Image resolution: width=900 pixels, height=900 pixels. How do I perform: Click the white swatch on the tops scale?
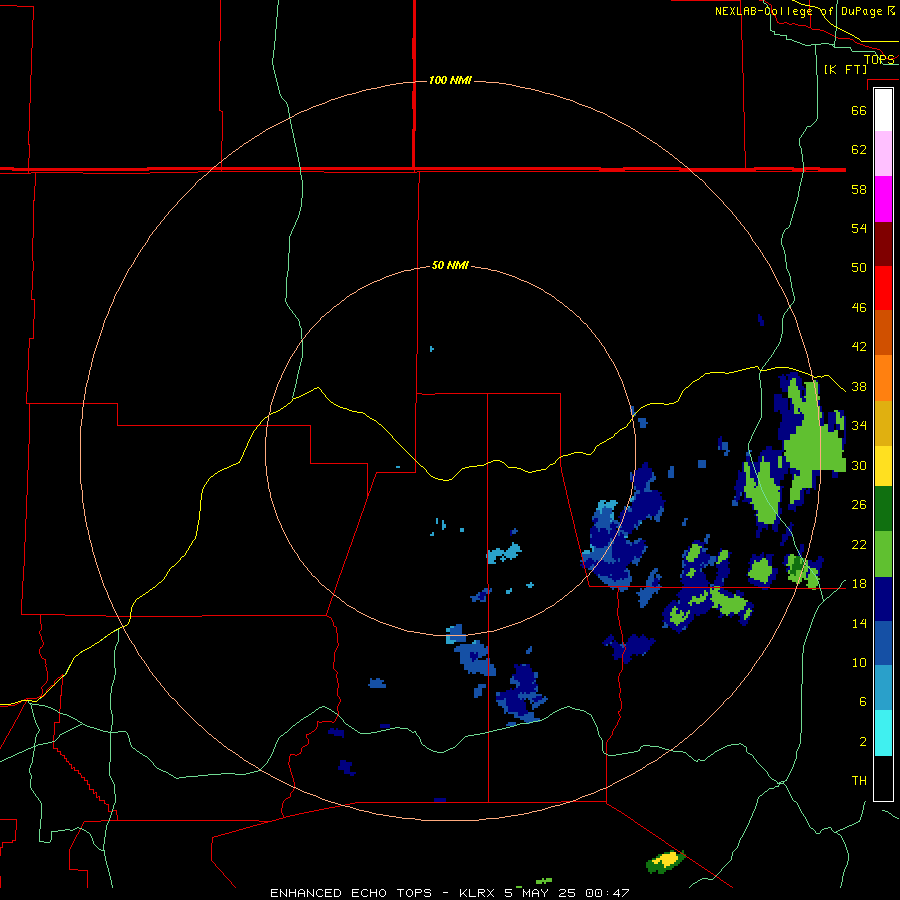point(883,110)
